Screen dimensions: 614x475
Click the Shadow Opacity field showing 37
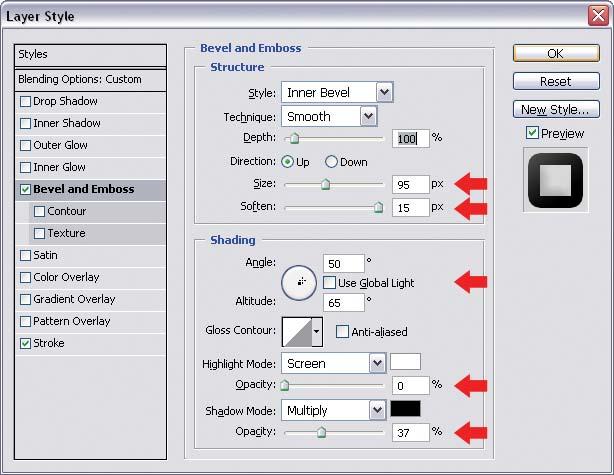(x=411, y=432)
